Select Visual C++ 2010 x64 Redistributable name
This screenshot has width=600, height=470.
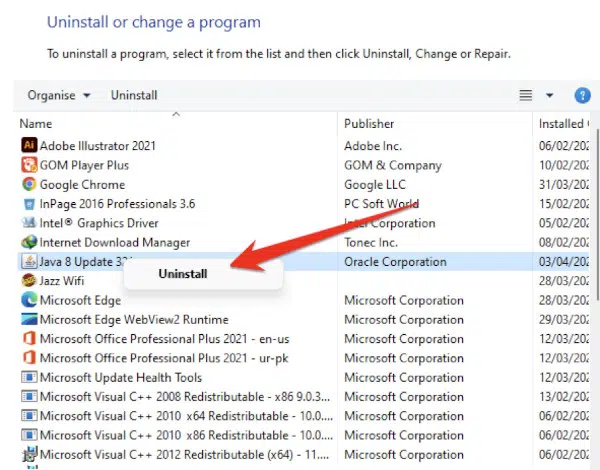tap(186, 416)
